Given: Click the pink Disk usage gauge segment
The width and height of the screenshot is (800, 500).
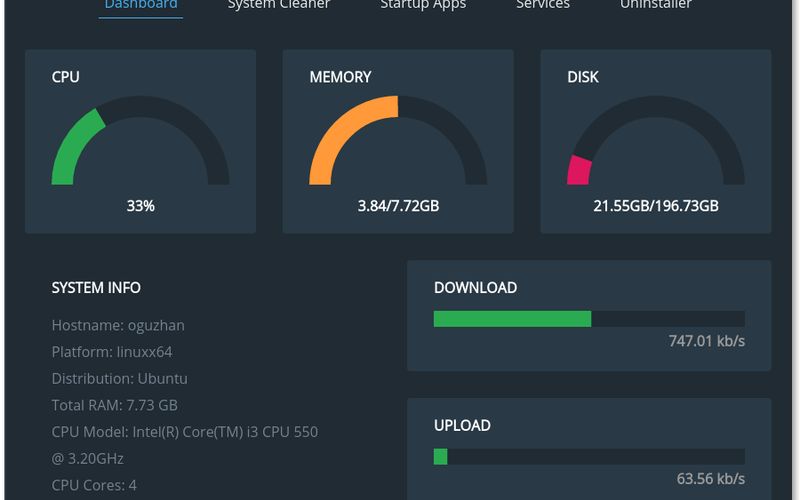Looking at the screenshot, I should pos(579,171).
